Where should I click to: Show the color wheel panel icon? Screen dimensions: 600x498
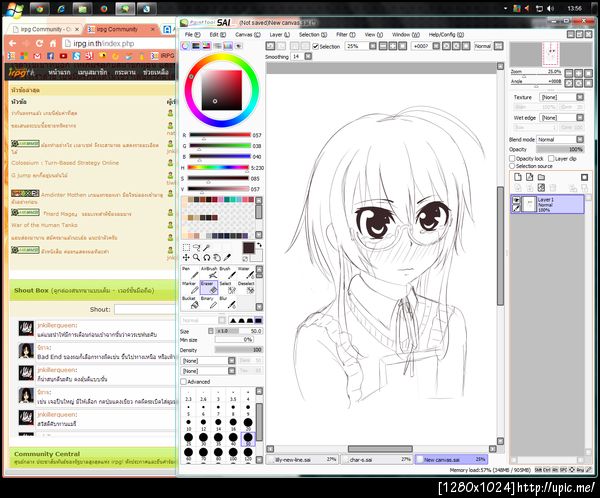click(x=185, y=46)
